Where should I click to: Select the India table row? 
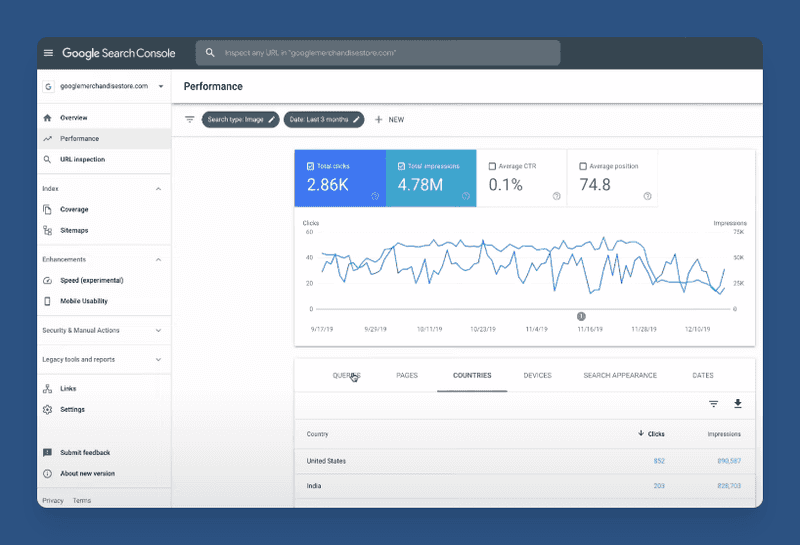[524, 486]
